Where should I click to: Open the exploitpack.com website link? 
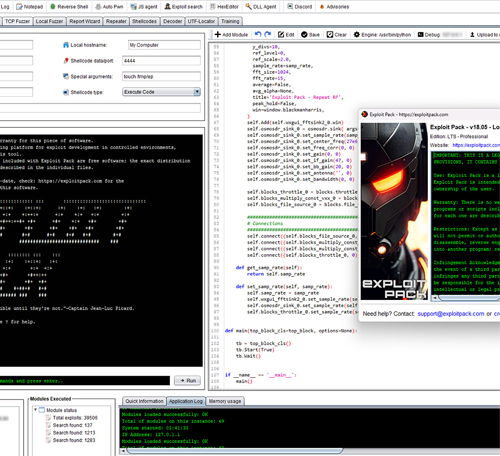tap(476, 145)
